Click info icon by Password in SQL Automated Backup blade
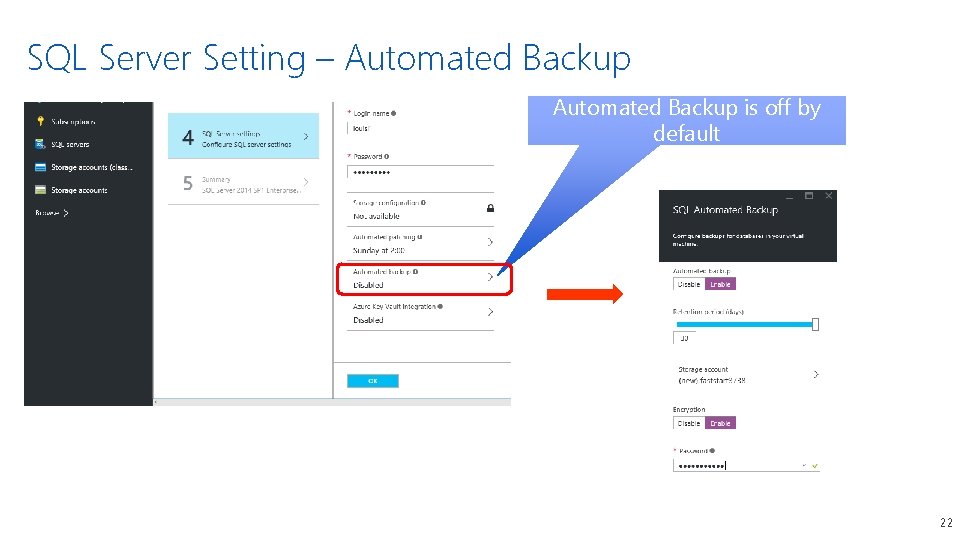Screen dimensions: 960x540 [x=712, y=451]
